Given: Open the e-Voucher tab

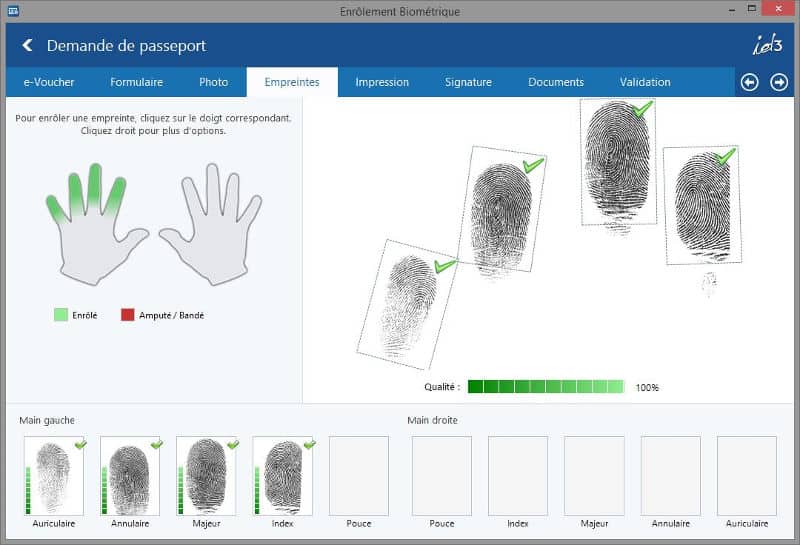Looking at the screenshot, I should pyautogui.click(x=49, y=82).
